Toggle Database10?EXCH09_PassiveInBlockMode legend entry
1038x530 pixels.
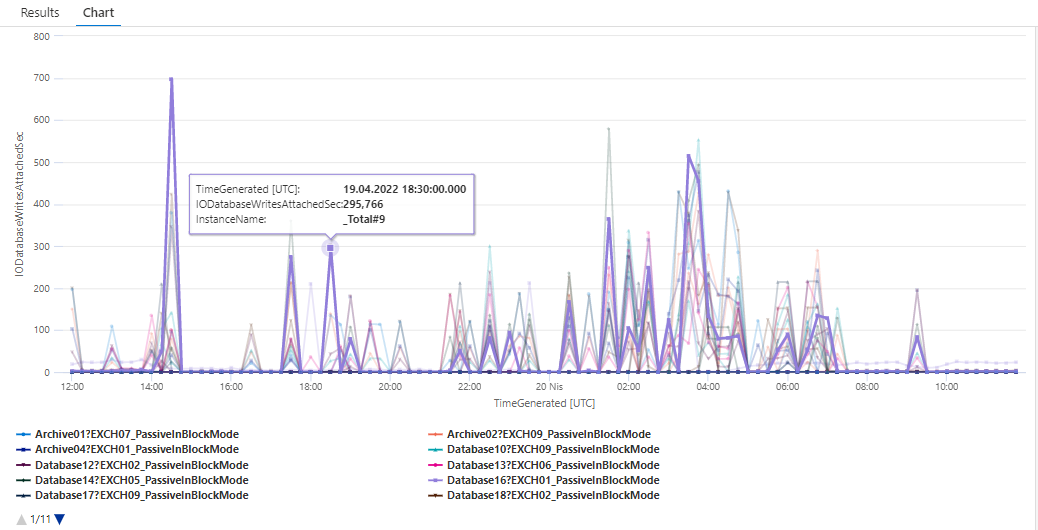pos(543,450)
